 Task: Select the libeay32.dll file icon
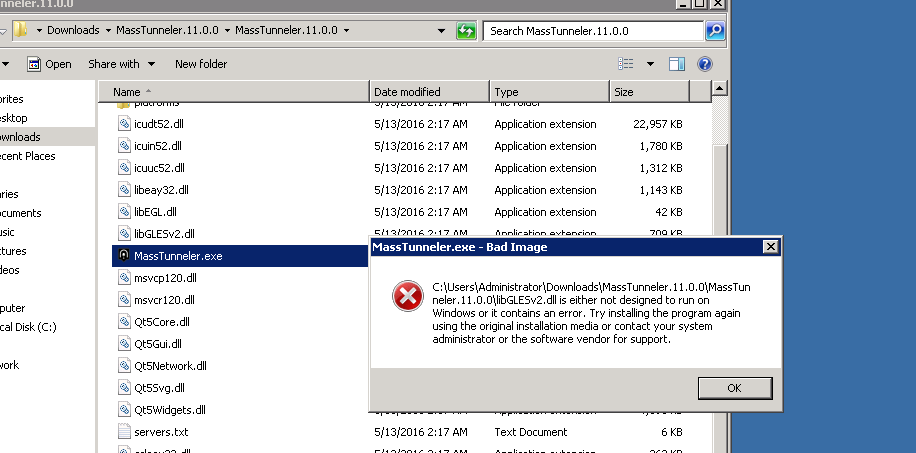(124, 190)
